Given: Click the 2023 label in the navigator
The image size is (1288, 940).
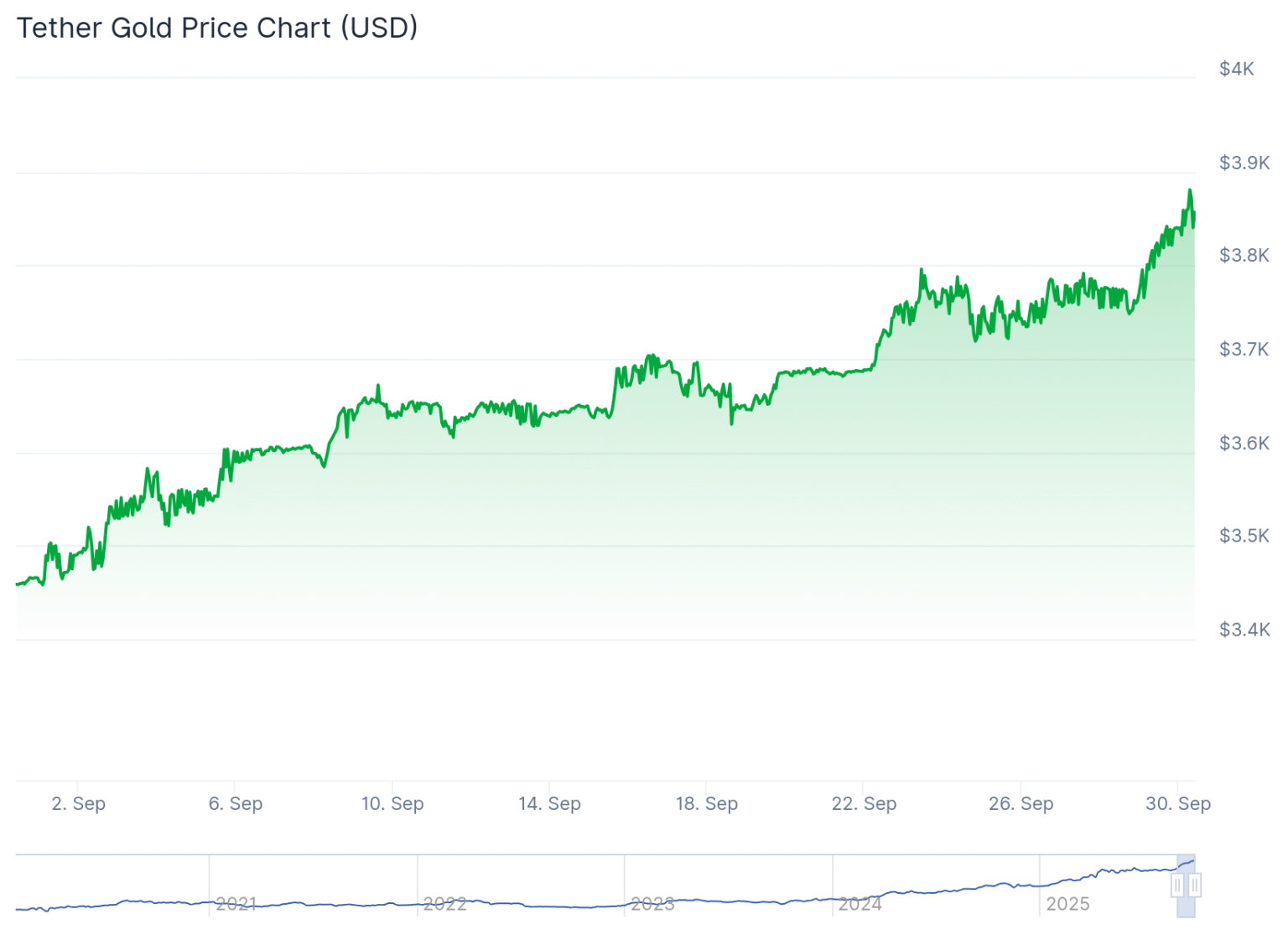Looking at the screenshot, I should pos(652,904).
